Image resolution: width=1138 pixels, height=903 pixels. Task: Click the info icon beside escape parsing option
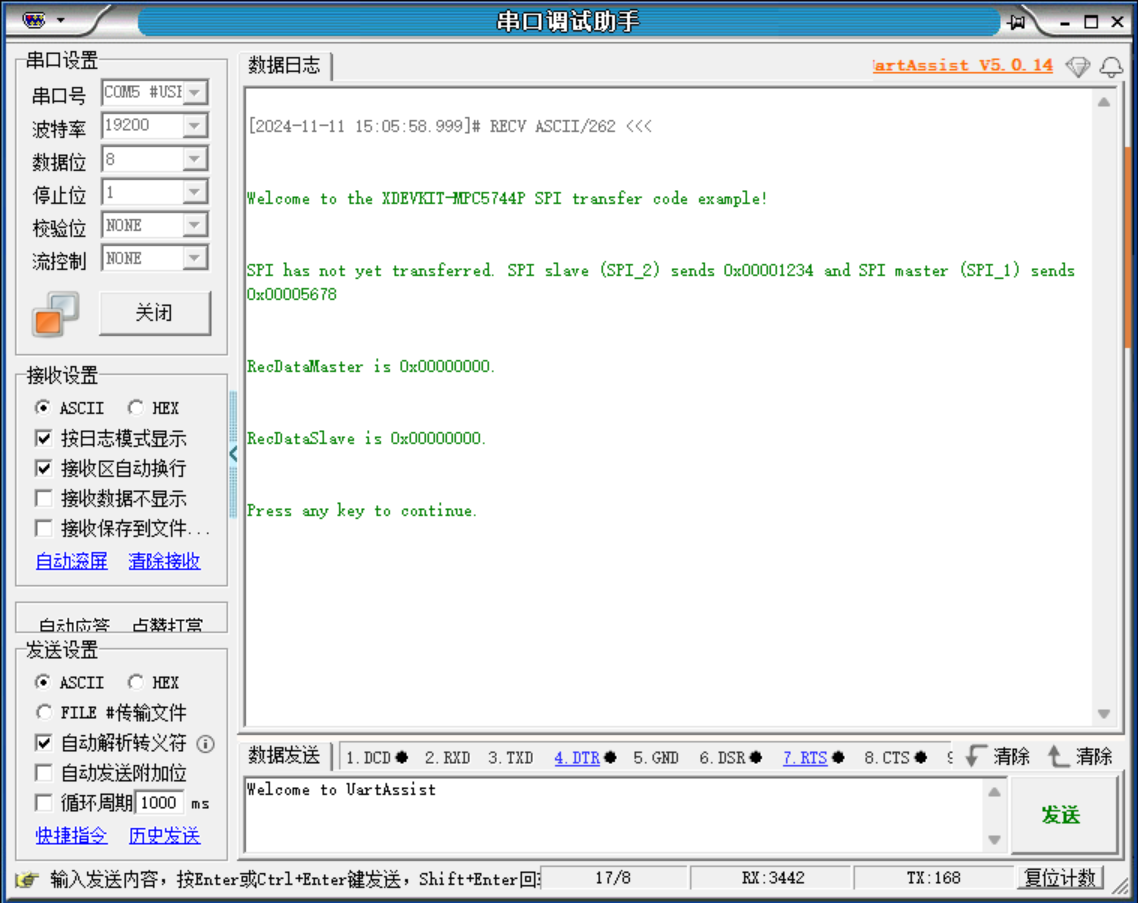tap(206, 743)
